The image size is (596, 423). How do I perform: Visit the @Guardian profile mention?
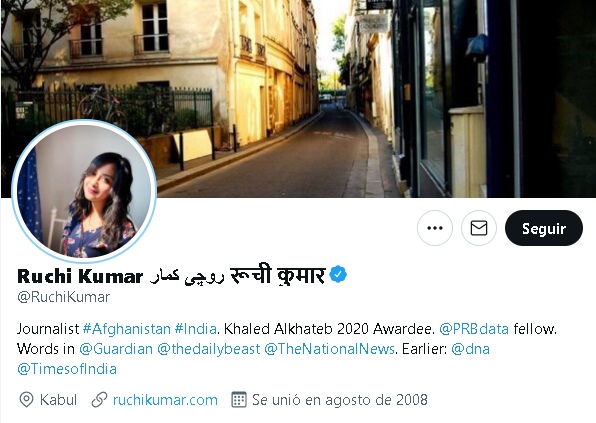pyautogui.click(x=116, y=349)
